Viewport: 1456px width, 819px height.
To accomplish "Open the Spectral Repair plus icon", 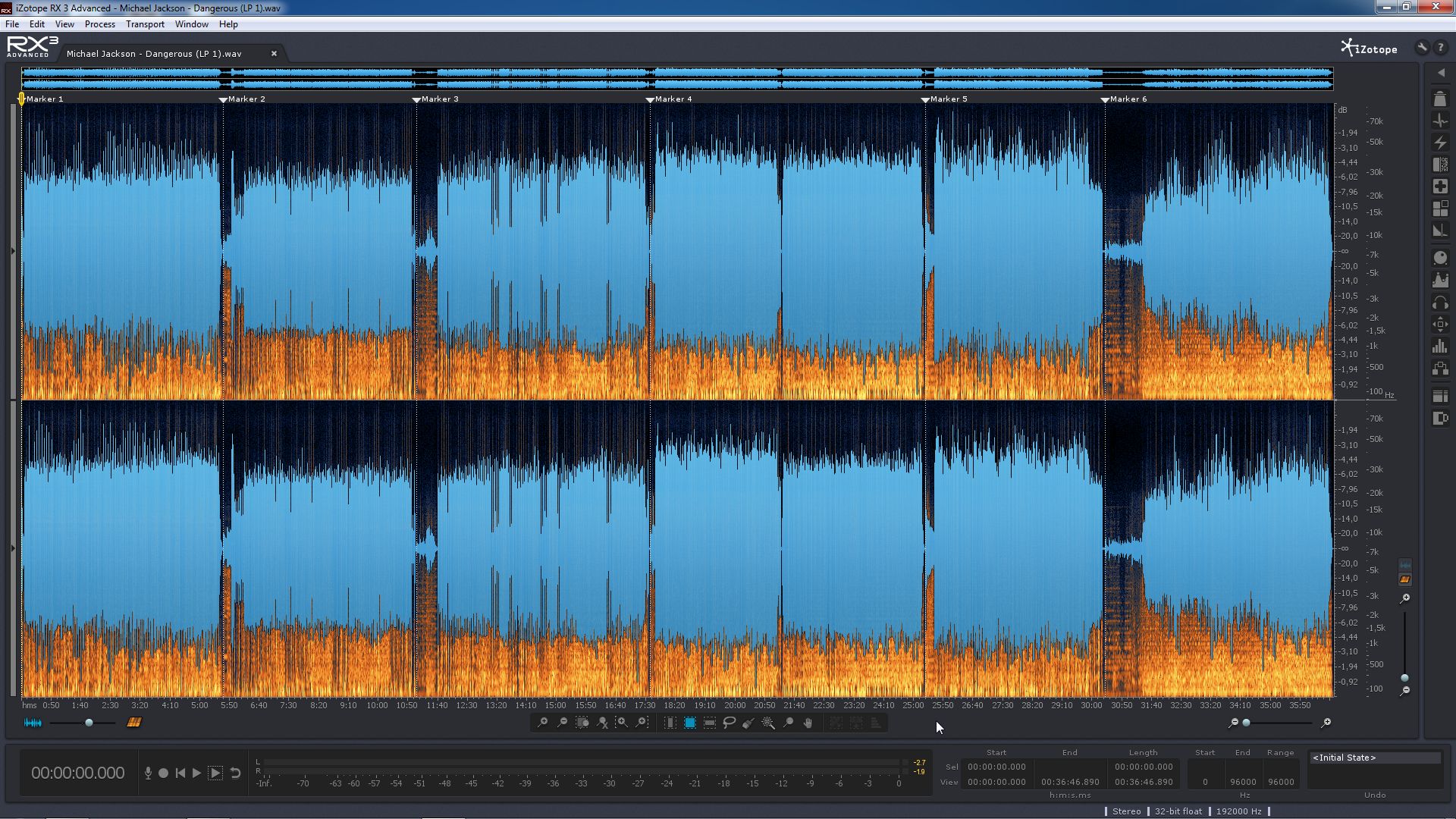I will (1440, 187).
